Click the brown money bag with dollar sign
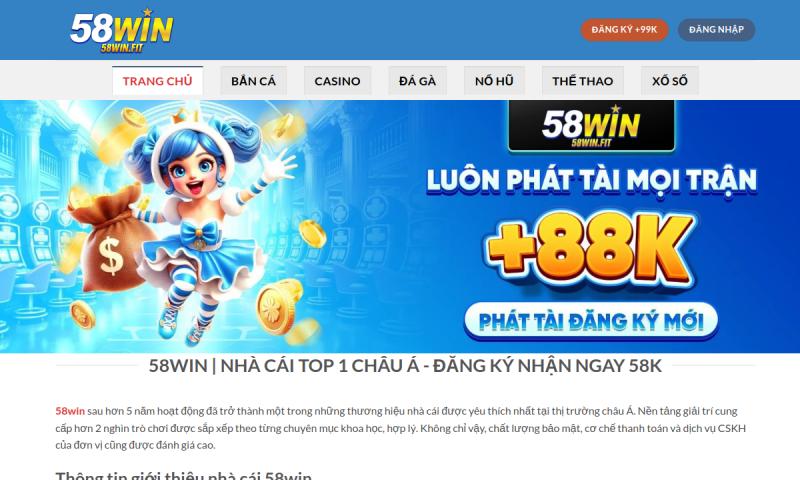 (110, 240)
